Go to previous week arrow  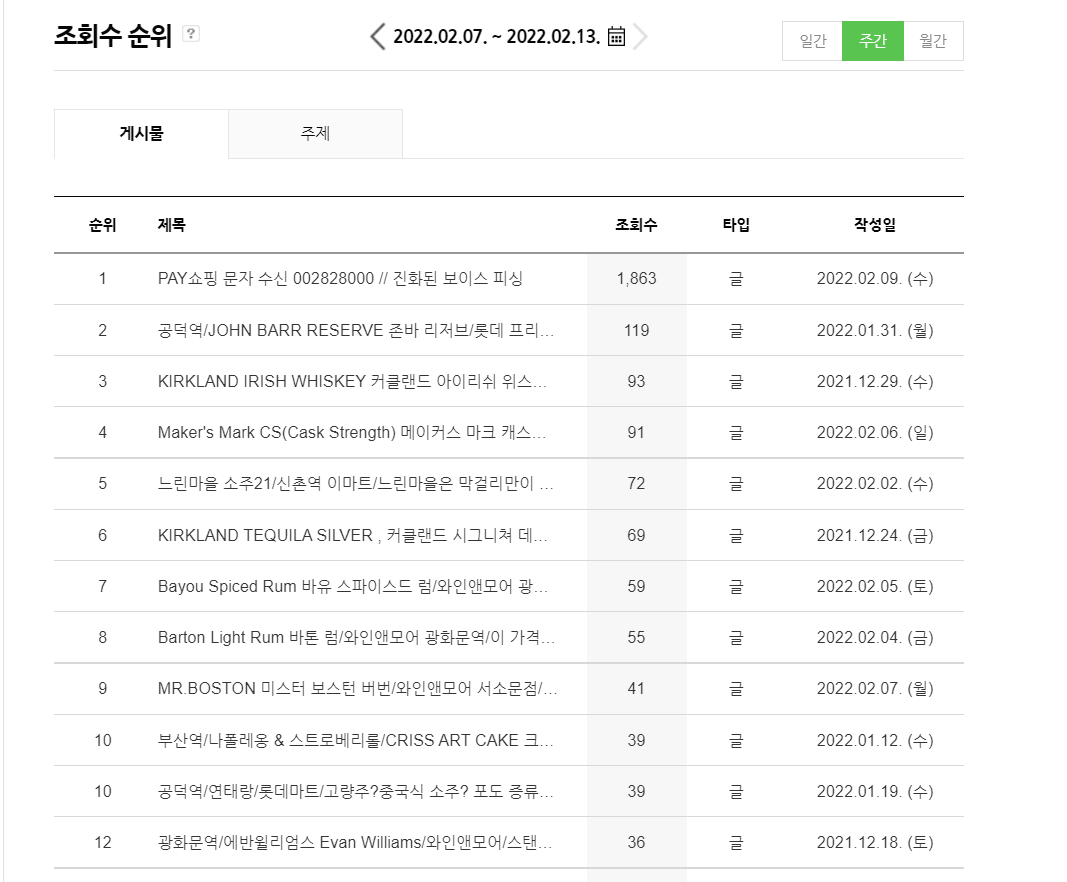[378, 36]
